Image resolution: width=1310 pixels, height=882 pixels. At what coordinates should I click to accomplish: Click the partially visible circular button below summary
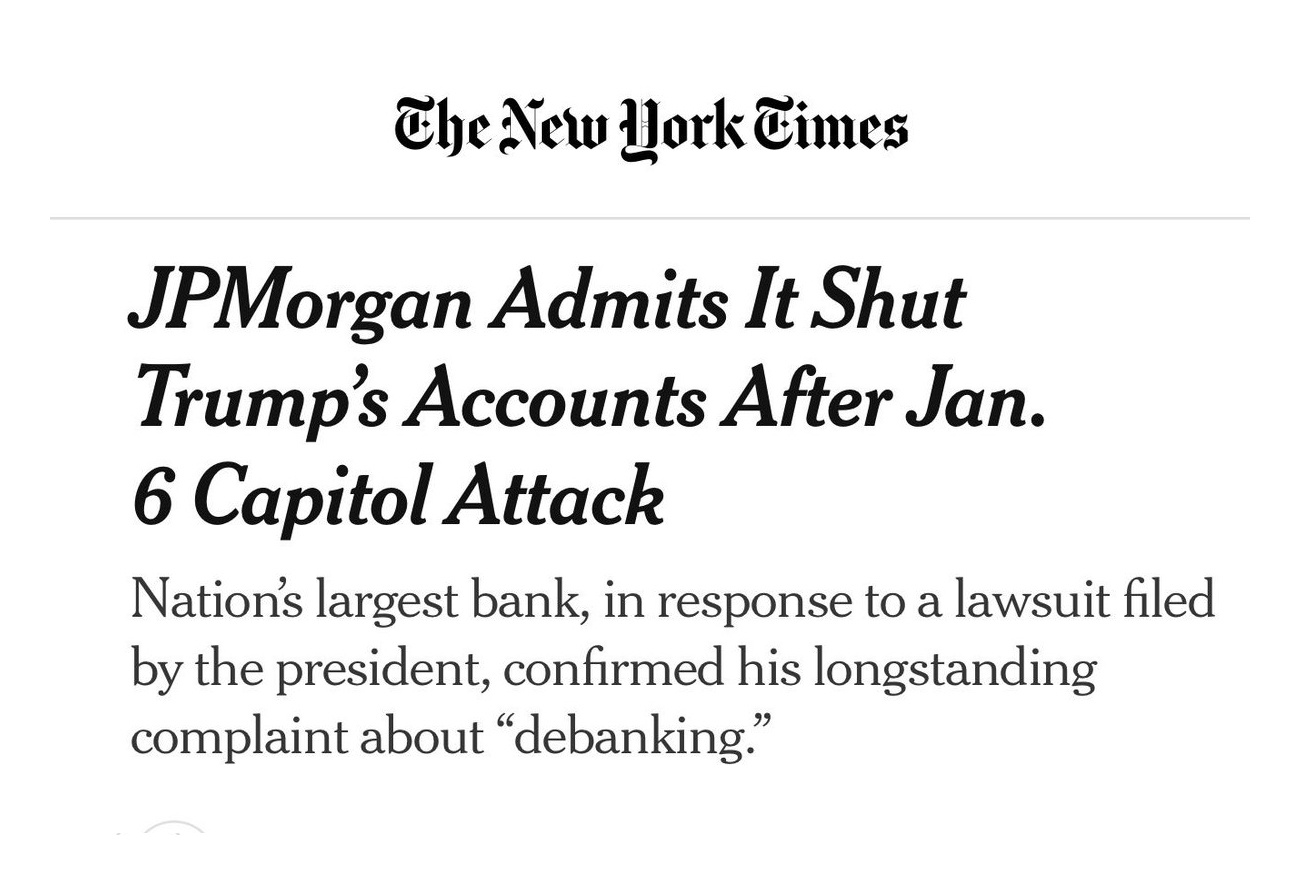tap(174, 828)
